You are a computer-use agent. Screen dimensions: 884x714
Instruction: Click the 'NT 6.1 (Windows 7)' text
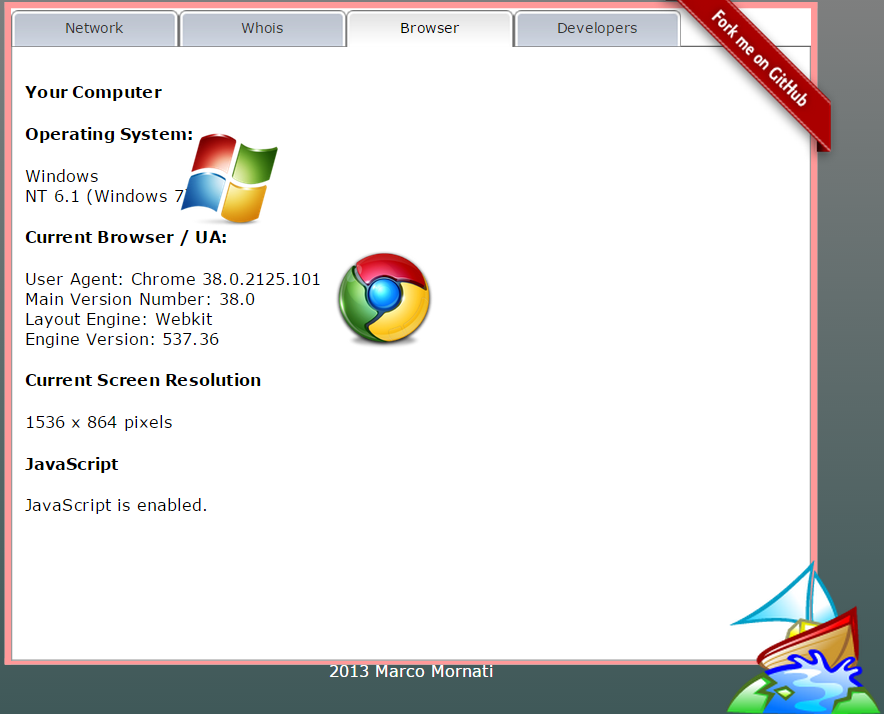(x=105, y=196)
